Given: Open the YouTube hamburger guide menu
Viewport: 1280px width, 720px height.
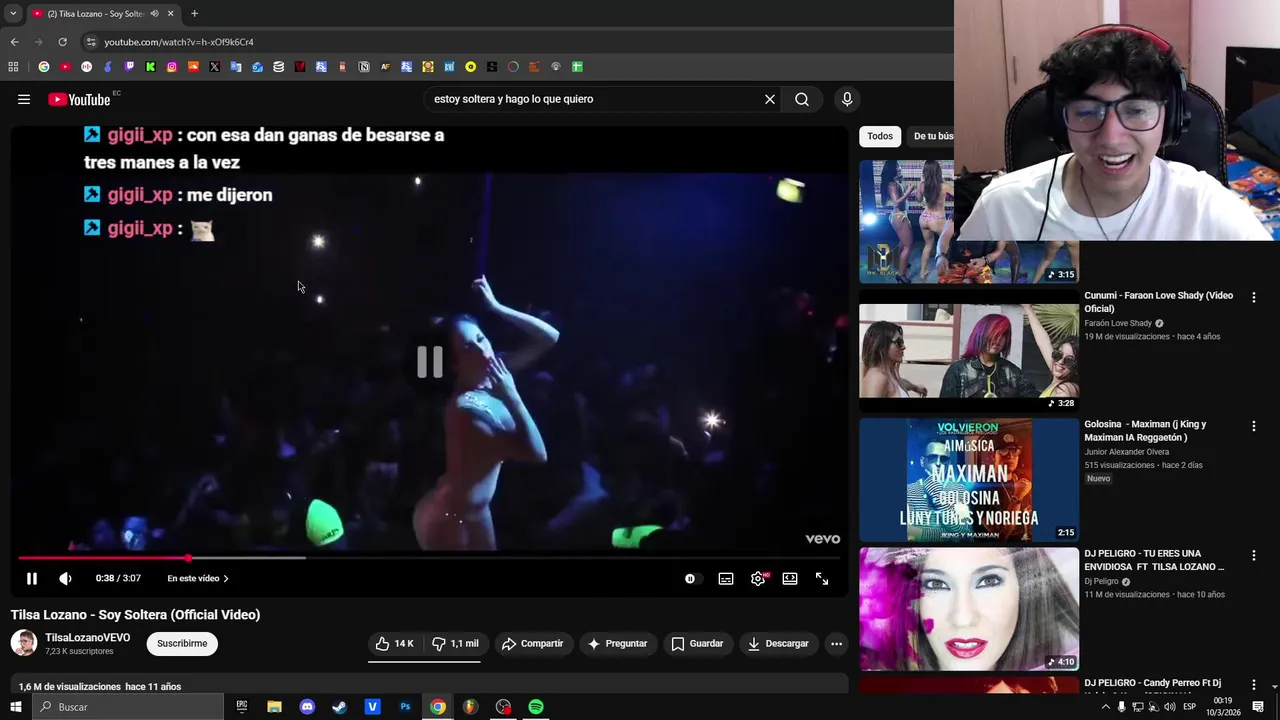Looking at the screenshot, I should pos(24,99).
